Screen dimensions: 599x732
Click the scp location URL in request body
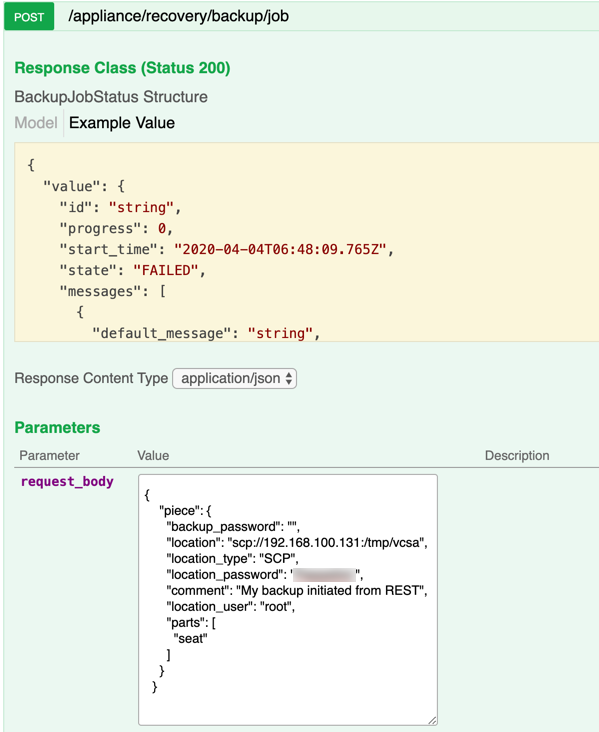tap(325, 542)
